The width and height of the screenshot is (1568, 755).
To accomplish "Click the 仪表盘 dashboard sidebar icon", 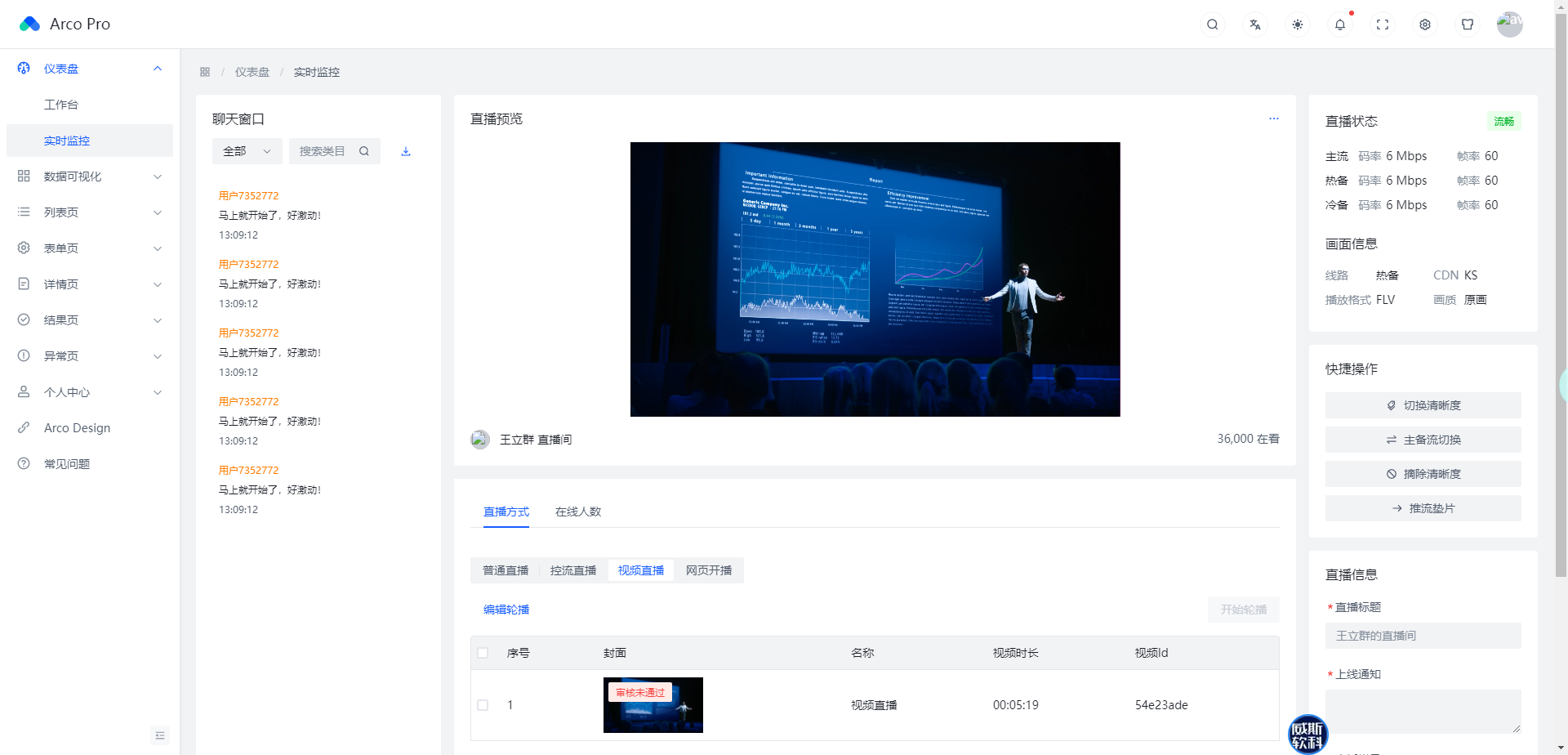I will (24, 69).
